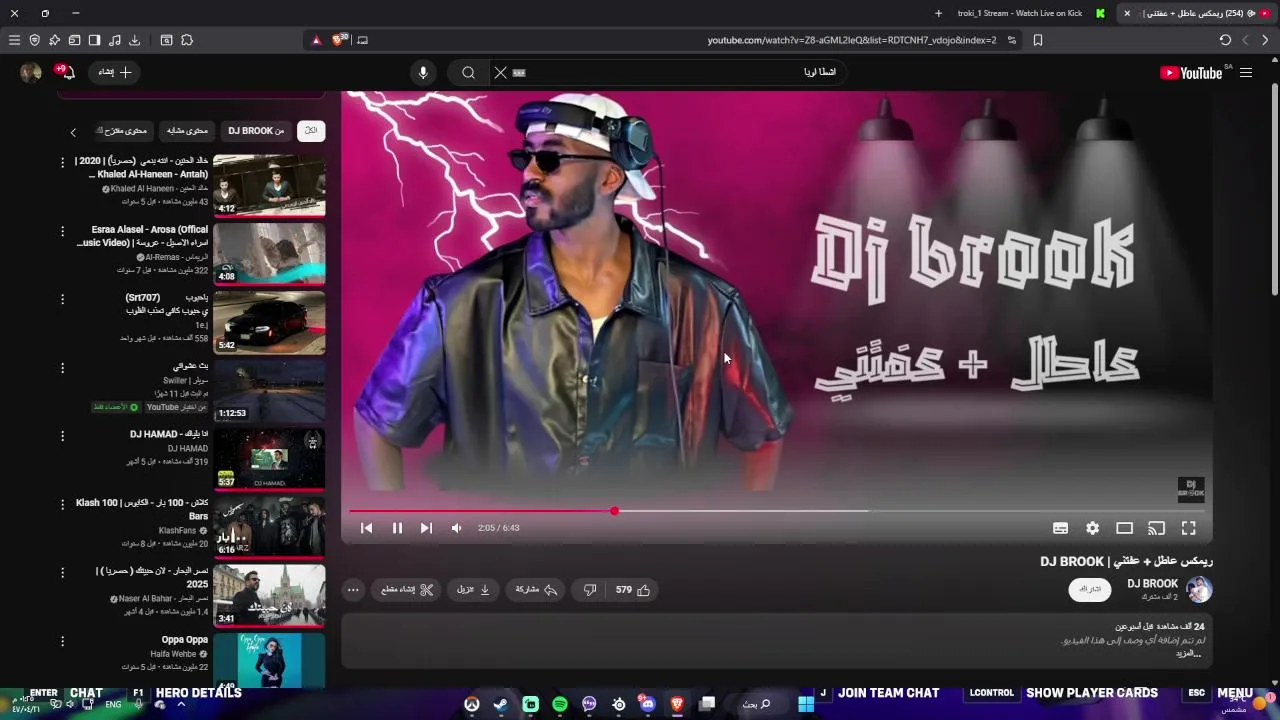Open a new browser tab
1280x720 pixels.
point(938,13)
